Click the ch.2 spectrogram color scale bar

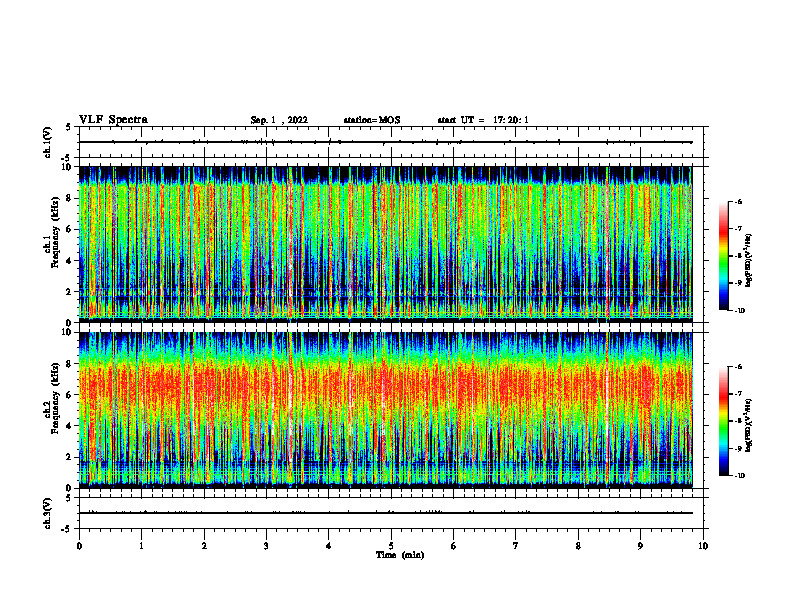[723, 421]
